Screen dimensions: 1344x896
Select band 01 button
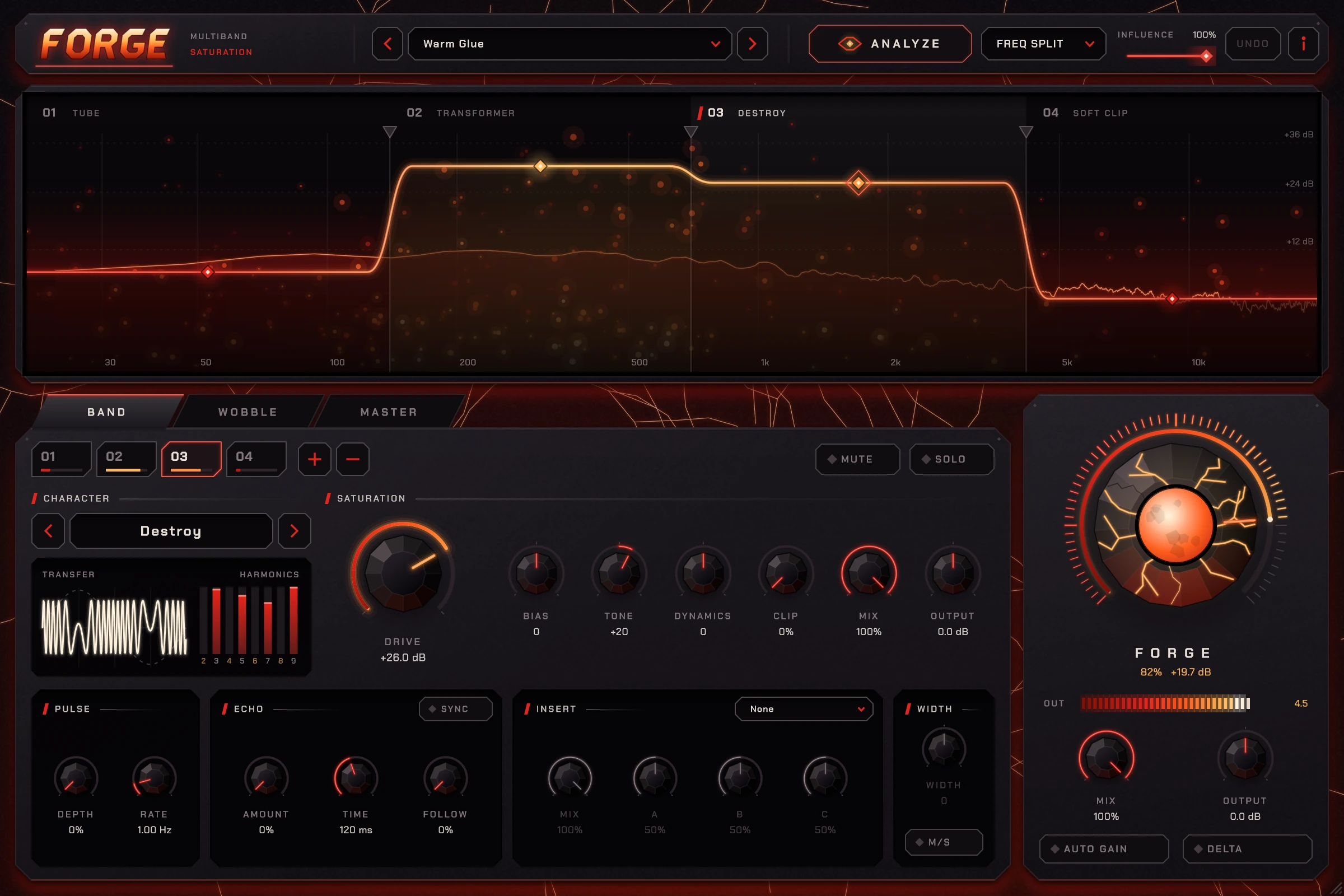[61, 459]
